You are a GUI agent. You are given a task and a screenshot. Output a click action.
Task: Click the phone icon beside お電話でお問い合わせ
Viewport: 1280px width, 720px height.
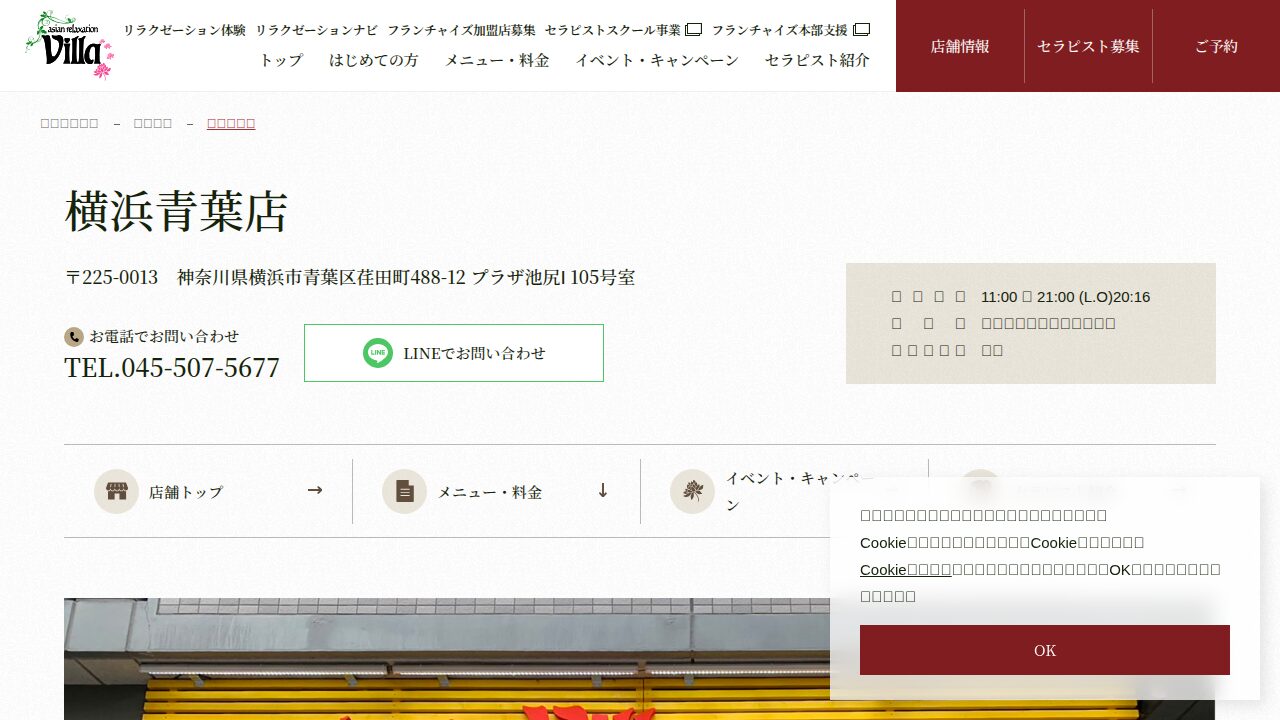coord(73,337)
